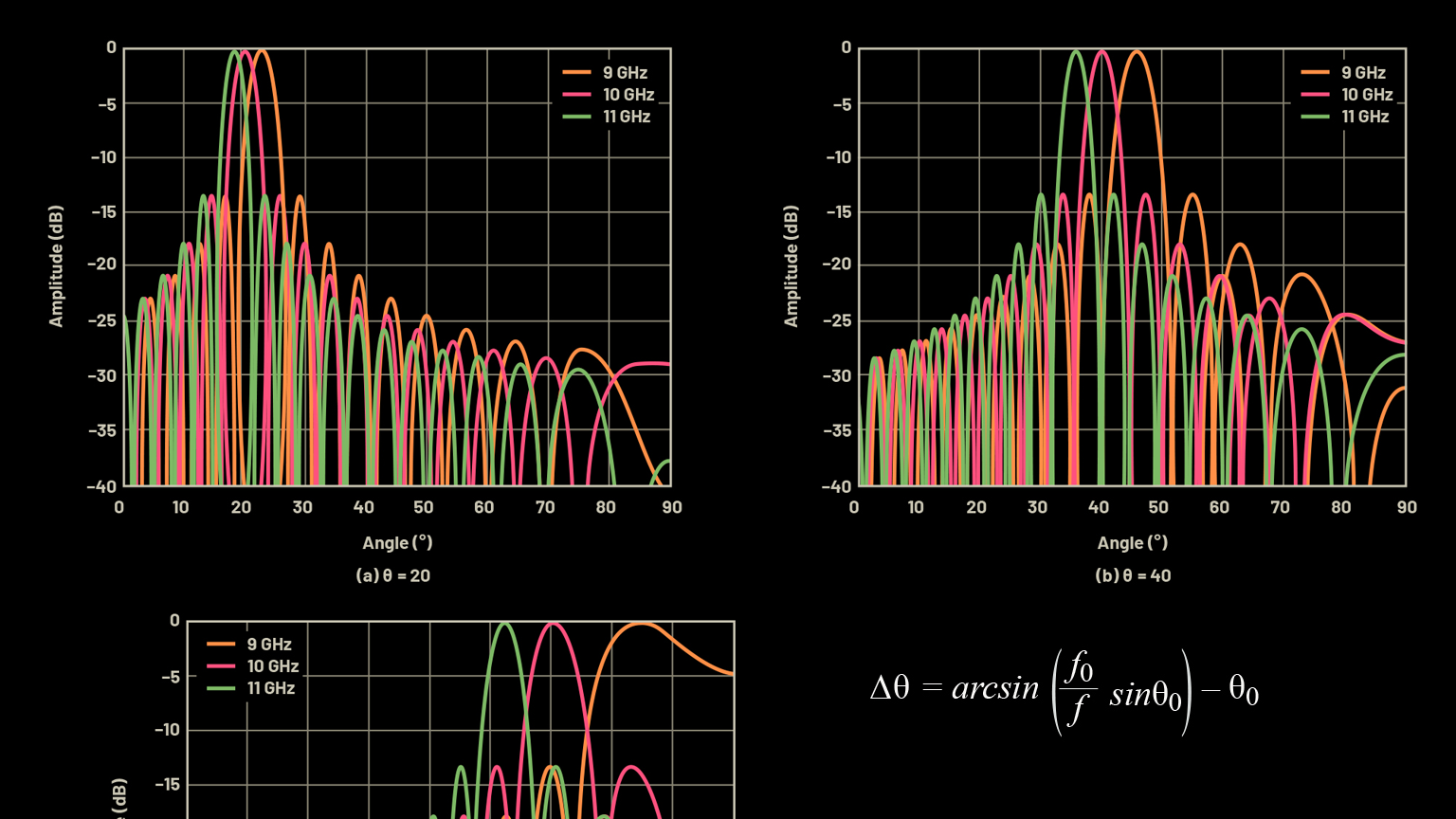The image size is (1456, 819).
Task: Click the "Amplitude (dB)" axis title of chart (a)
Action: [57, 266]
